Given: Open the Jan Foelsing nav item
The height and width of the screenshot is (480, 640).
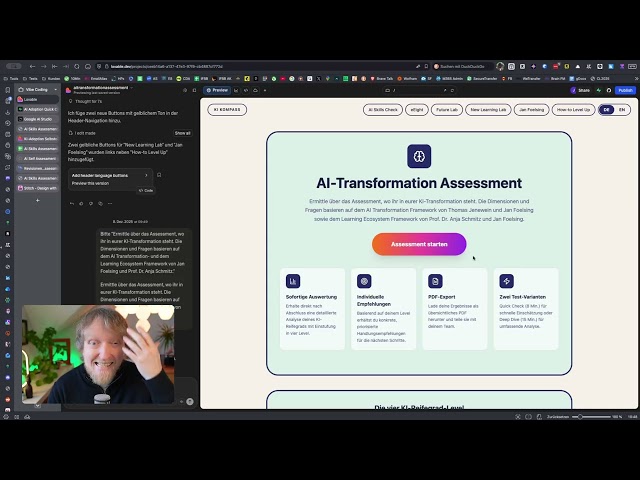Looking at the screenshot, I should click(531, 110).
